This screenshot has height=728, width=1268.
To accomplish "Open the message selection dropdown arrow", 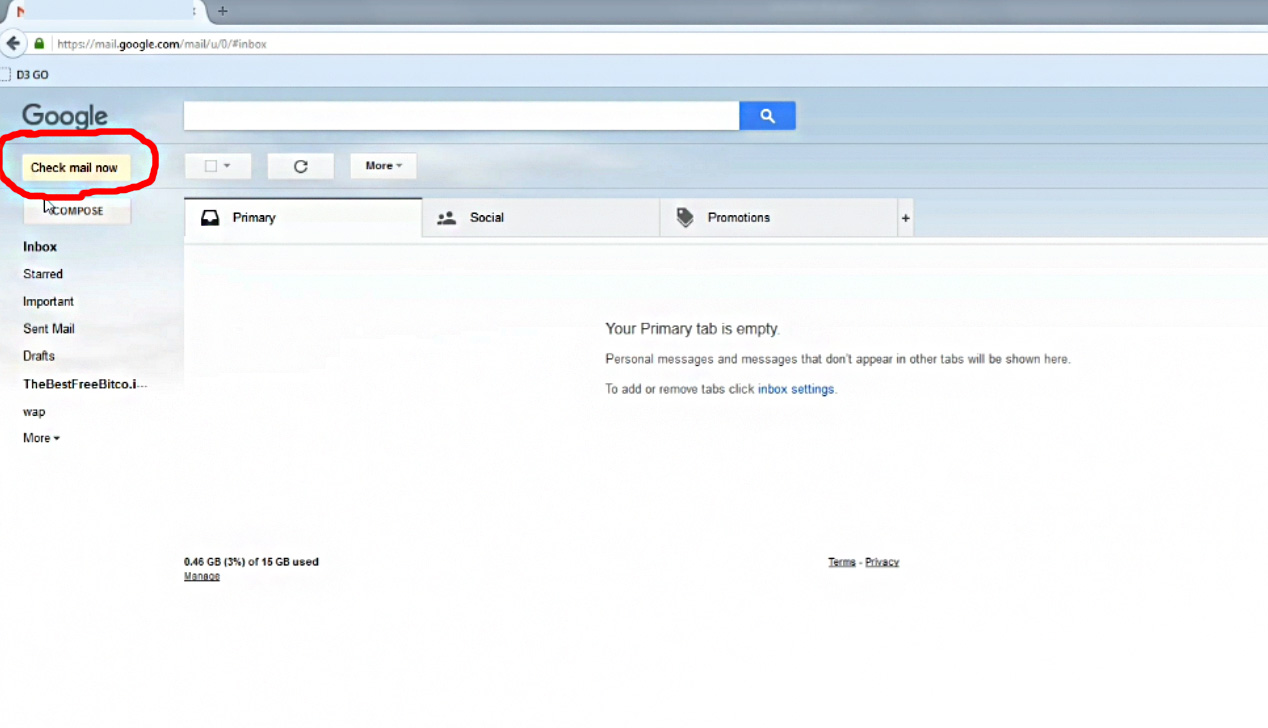I will [228, 165].
